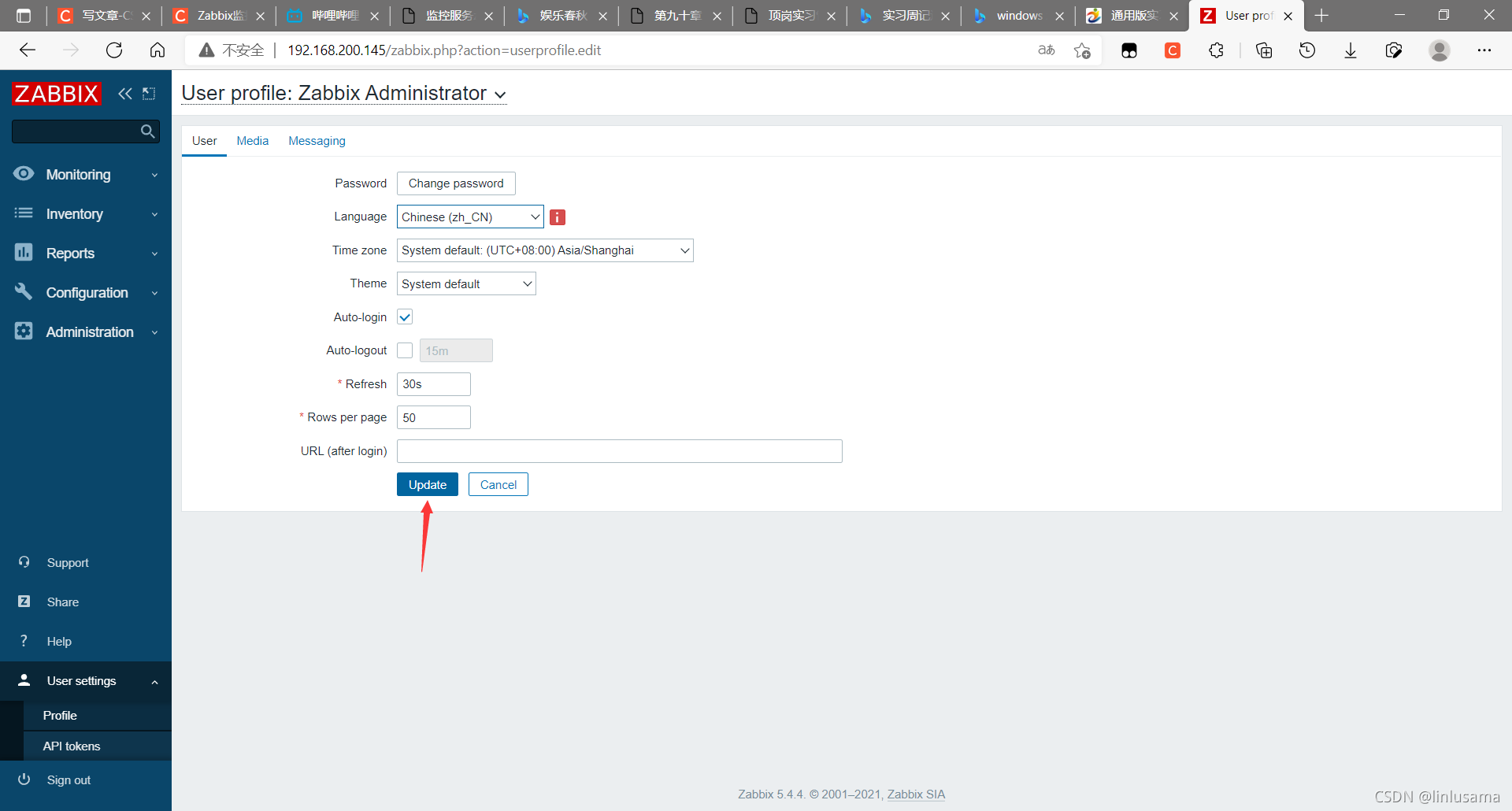
Task: Collapse the sidebar with double-chevron icon
Action: [x=125, y=94]
